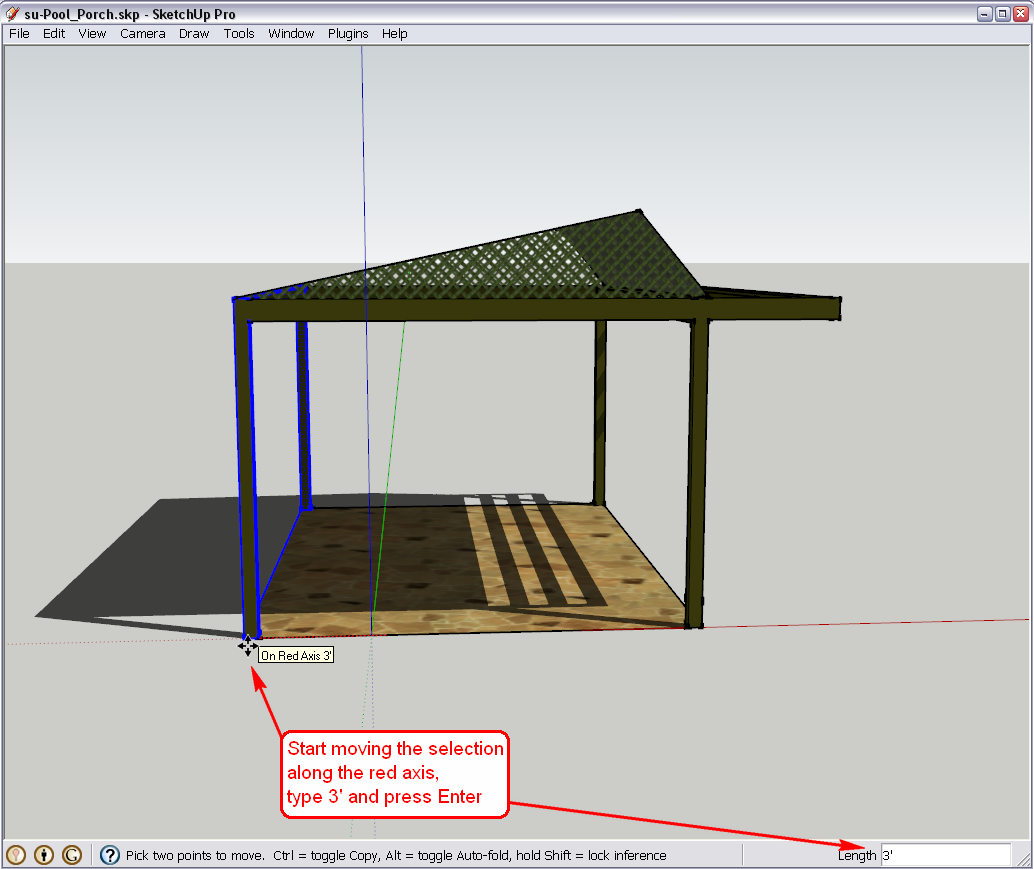Click the geo-location status icon
The height and width of the screenshot is (869, 1034).
tap(17, 855)
